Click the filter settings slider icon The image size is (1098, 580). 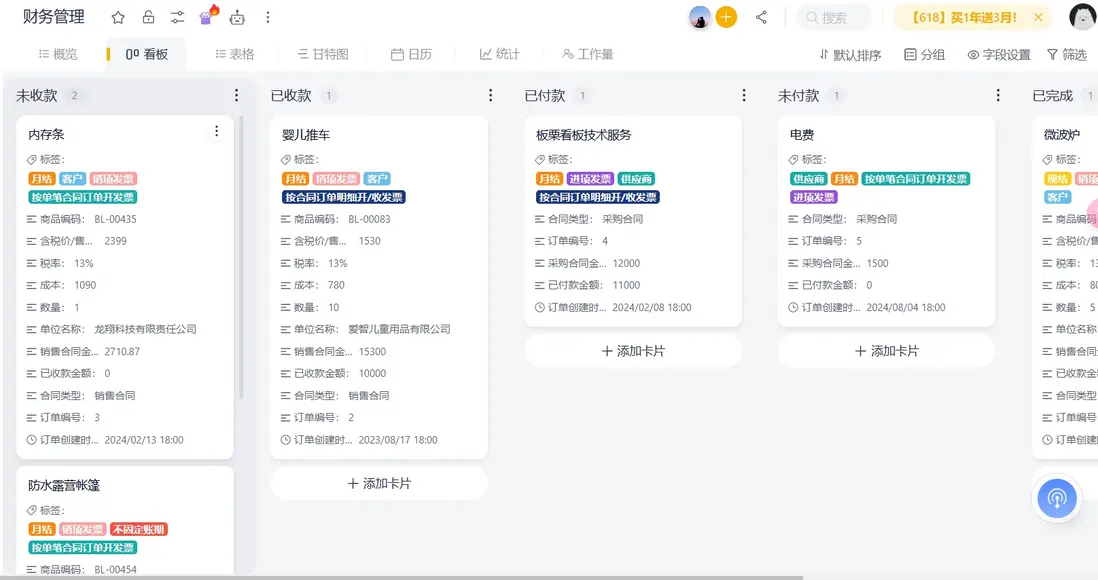tap(178, 17)
